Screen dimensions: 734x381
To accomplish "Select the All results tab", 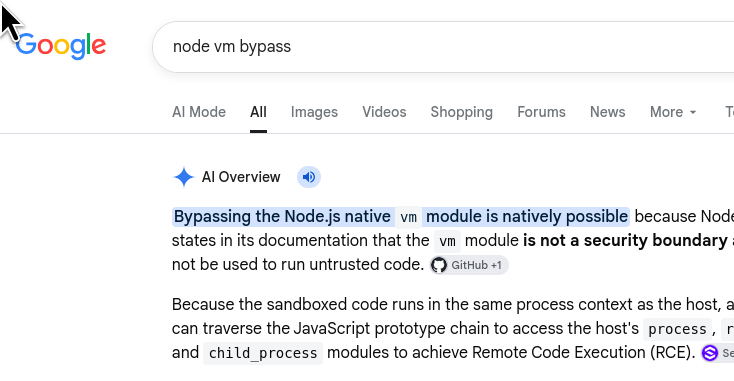I will coord(258,112).
